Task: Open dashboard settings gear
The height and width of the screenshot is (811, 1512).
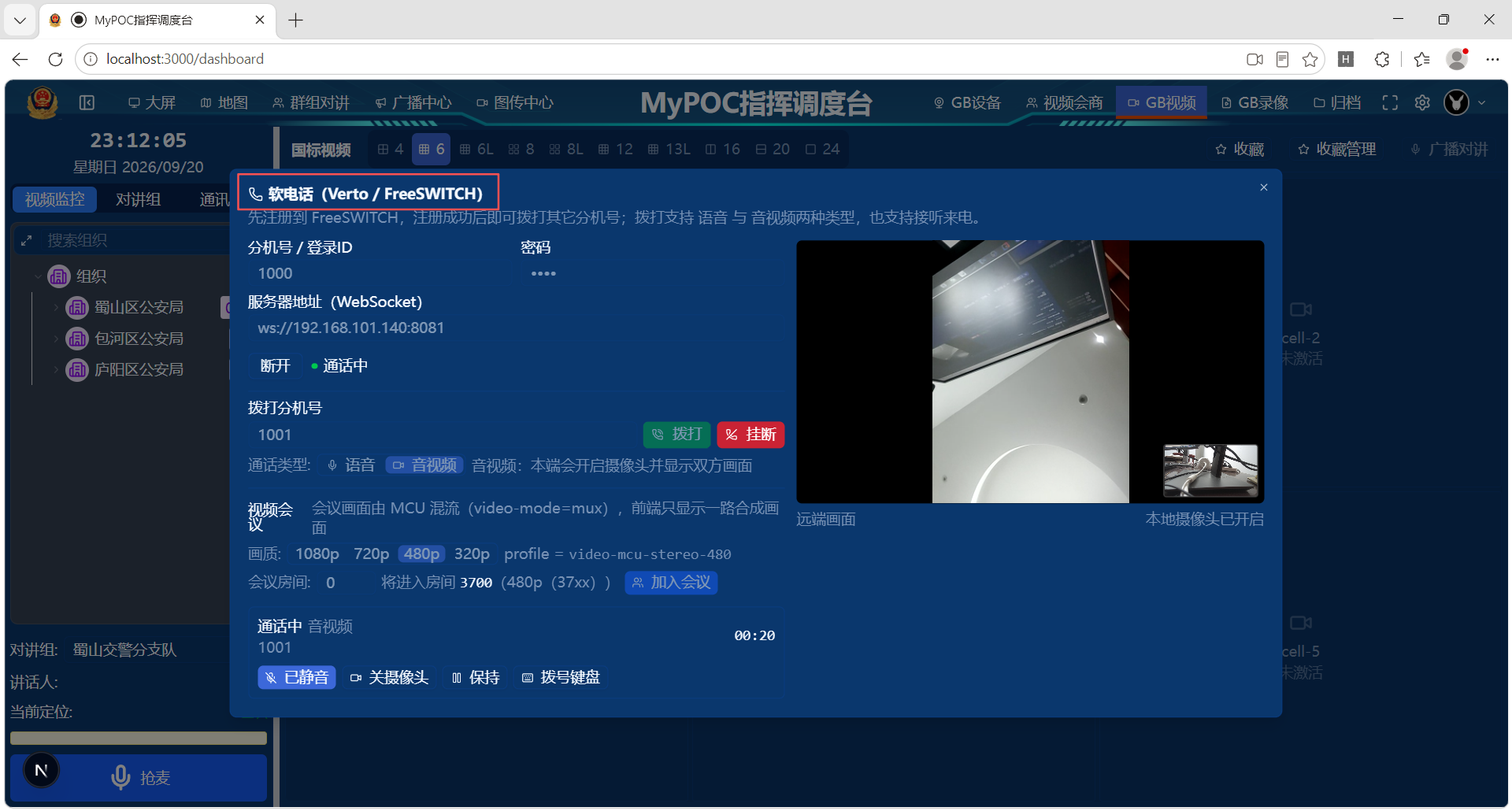Action: (x=1422, y=103)
